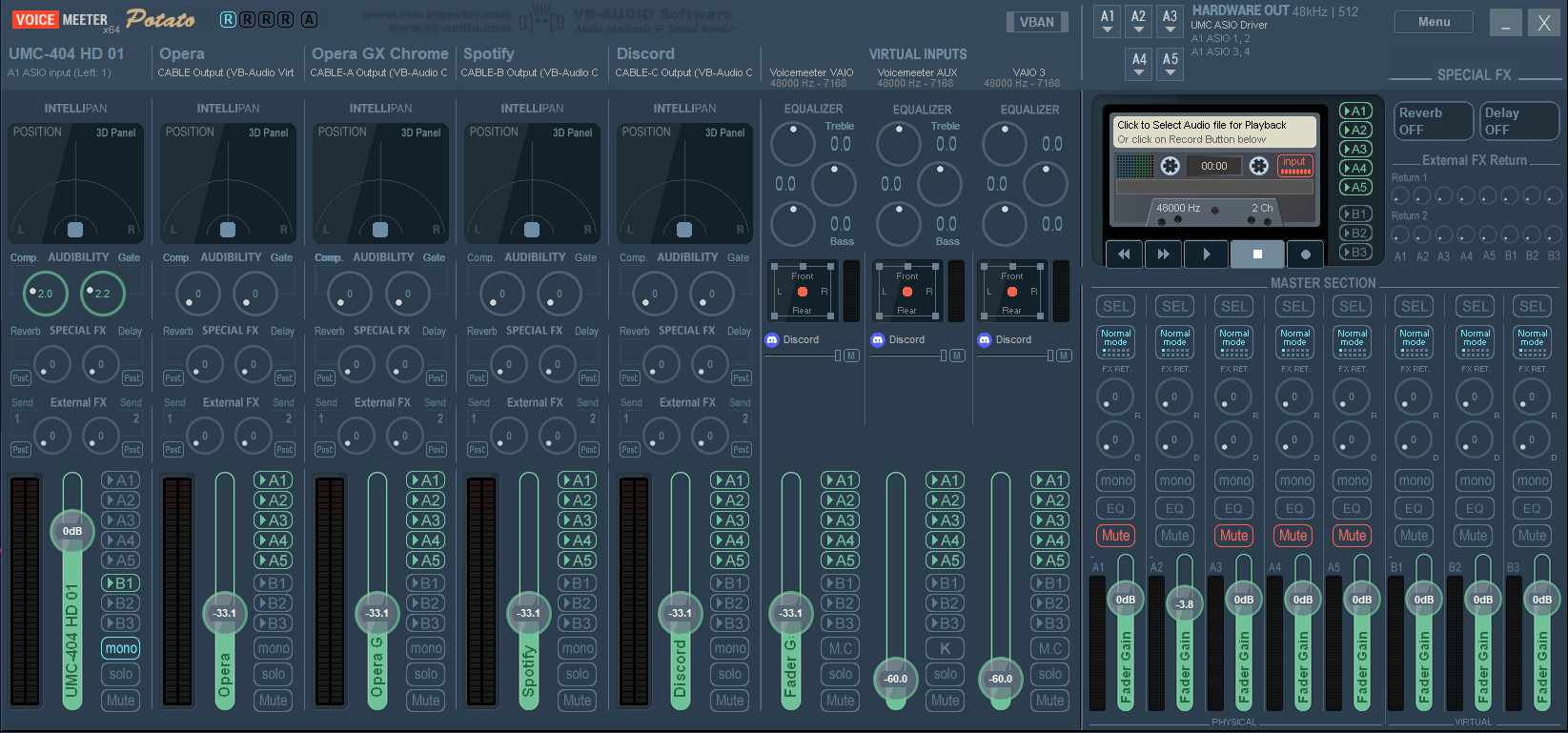Click the M button beside Discord on Voicemeeter VAIO

(851, 356)
